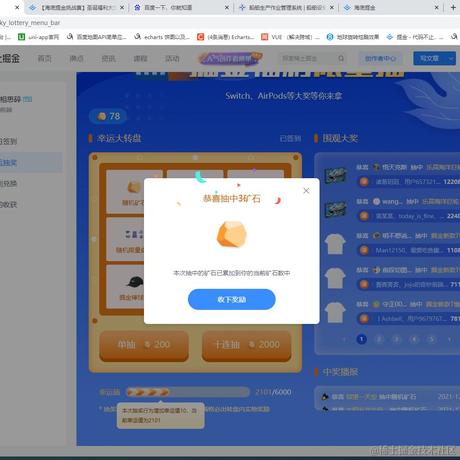This screenshot has width=460, height=460.
Task: Open the uni-app官网 bookmark
Action: tap(38, 37)
